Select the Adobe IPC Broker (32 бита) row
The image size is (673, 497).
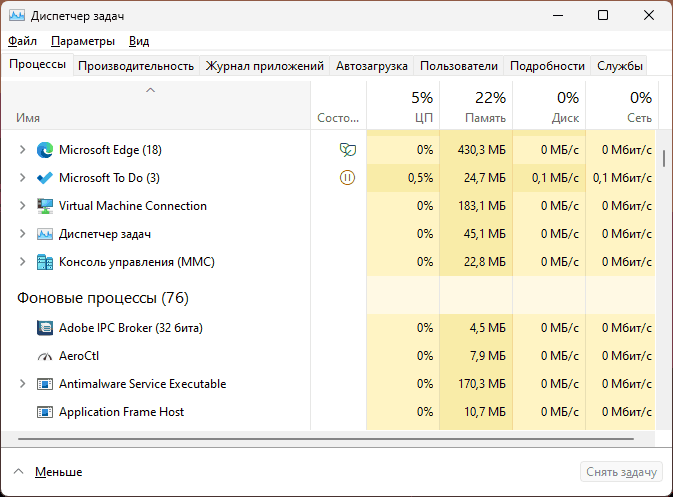click(x=130, y=328)
